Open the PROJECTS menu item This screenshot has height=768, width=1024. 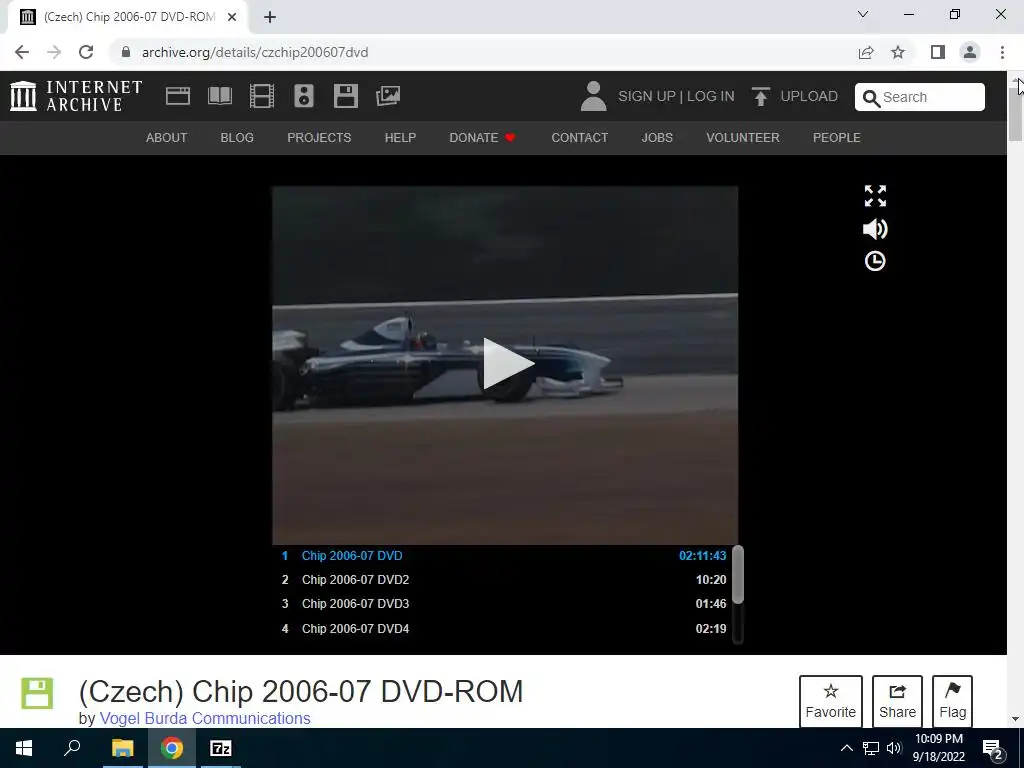319,138
